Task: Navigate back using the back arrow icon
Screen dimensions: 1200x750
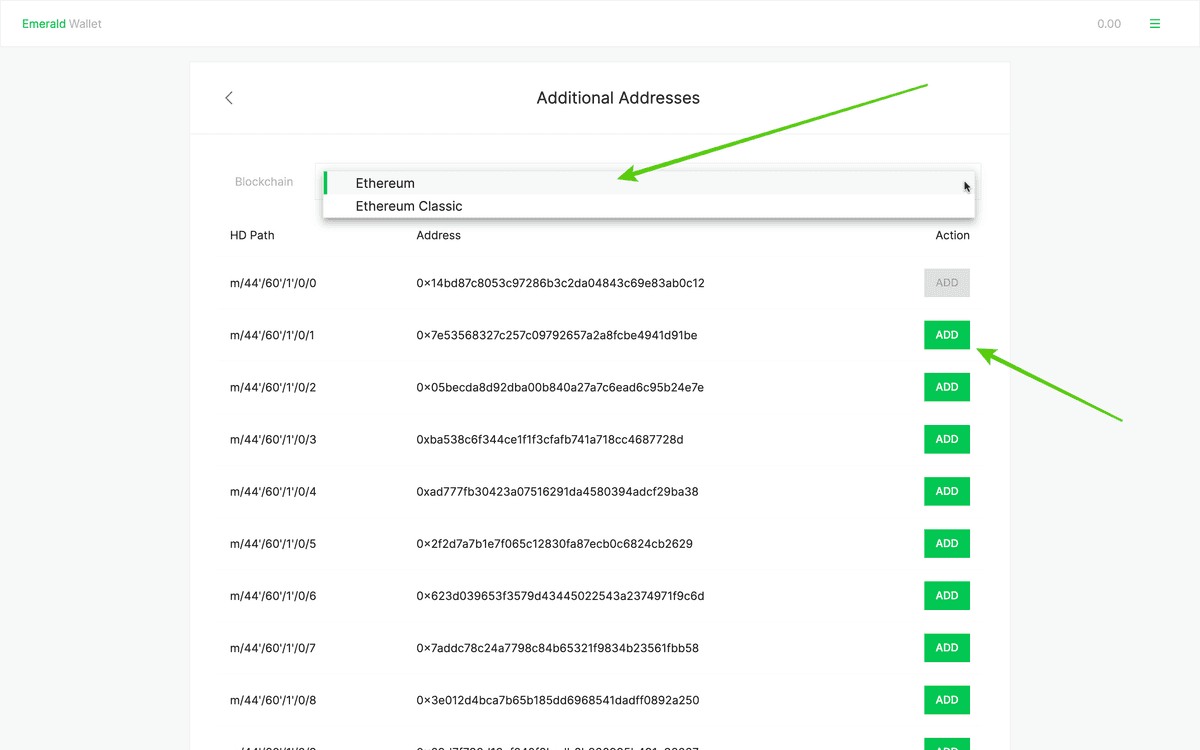Action: (228, 98)
